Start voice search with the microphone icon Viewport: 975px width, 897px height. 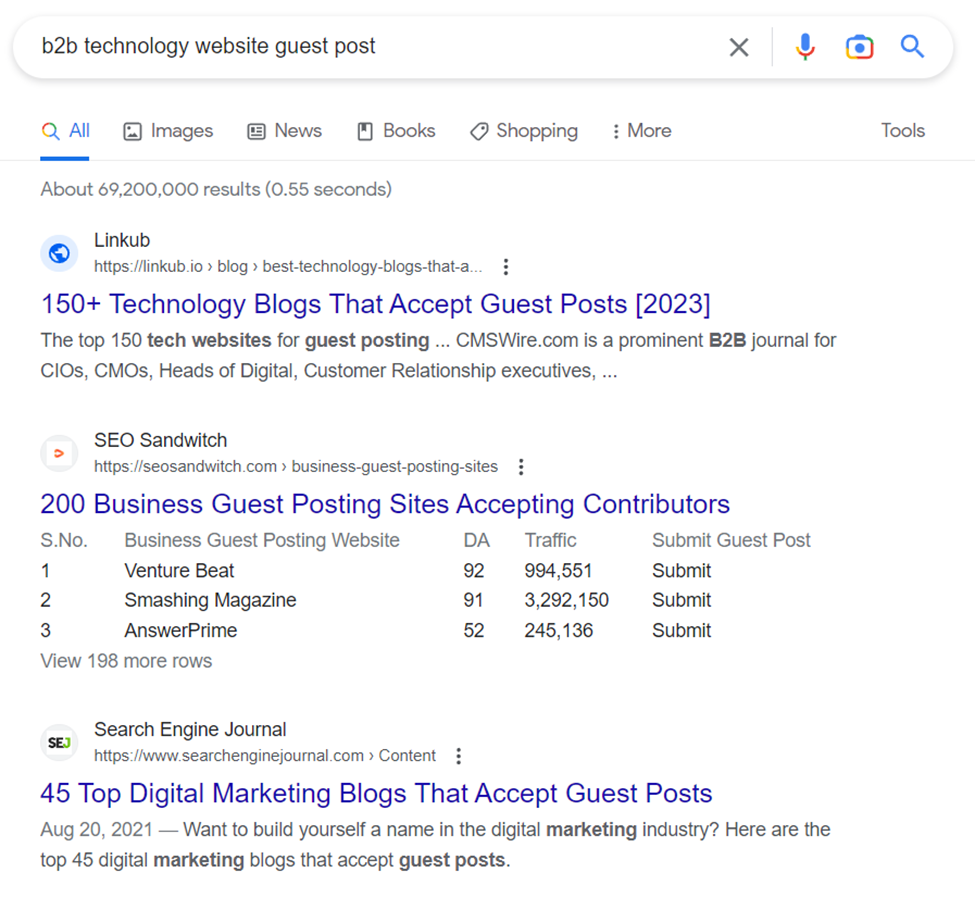(805, 47)
